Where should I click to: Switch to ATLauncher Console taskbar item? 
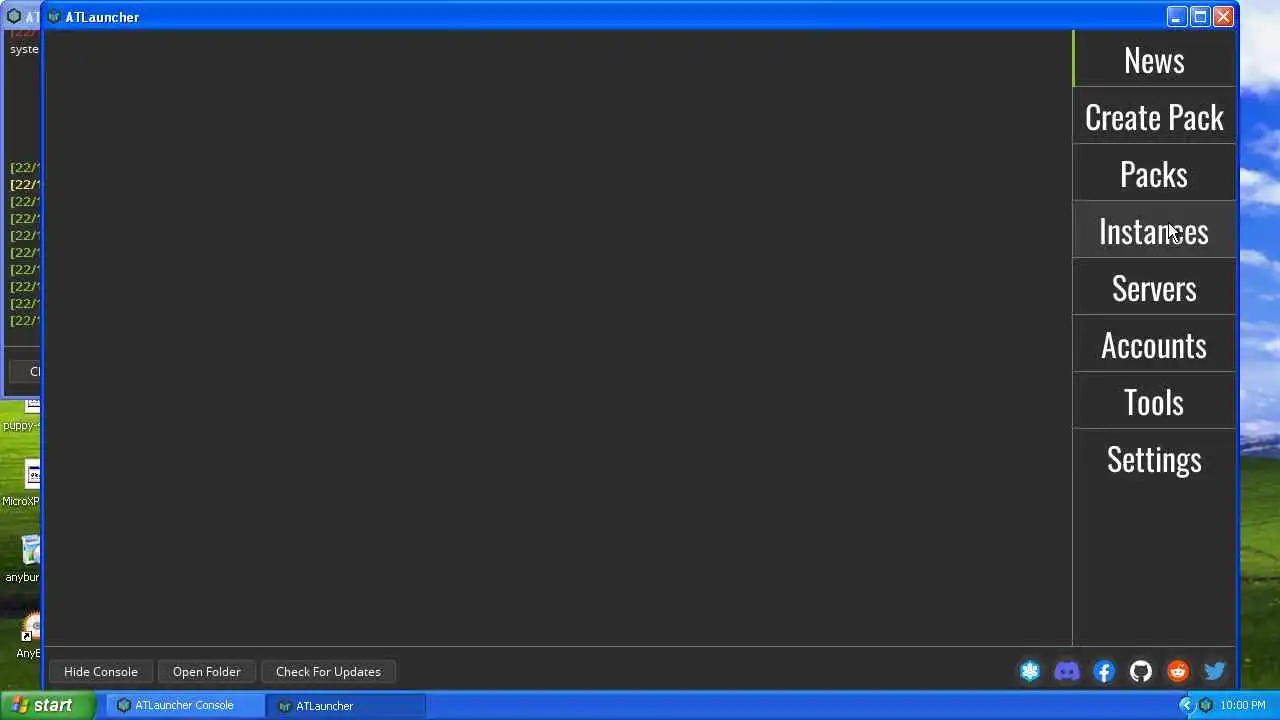click(x=184, y=706)
